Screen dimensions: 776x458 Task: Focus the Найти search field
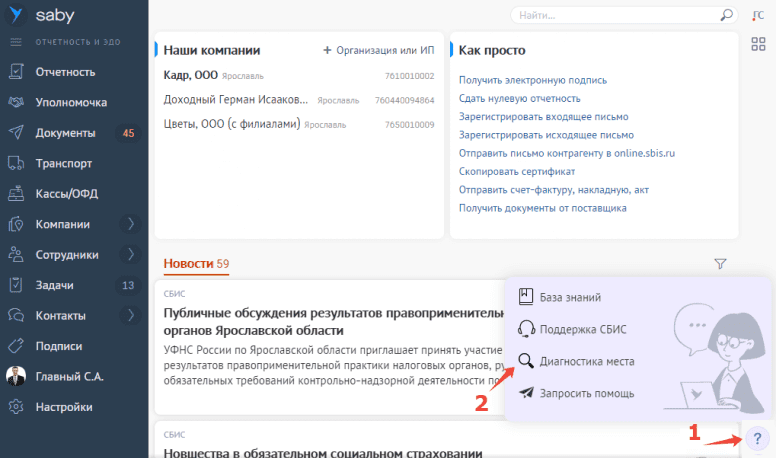tap(619, 15)
